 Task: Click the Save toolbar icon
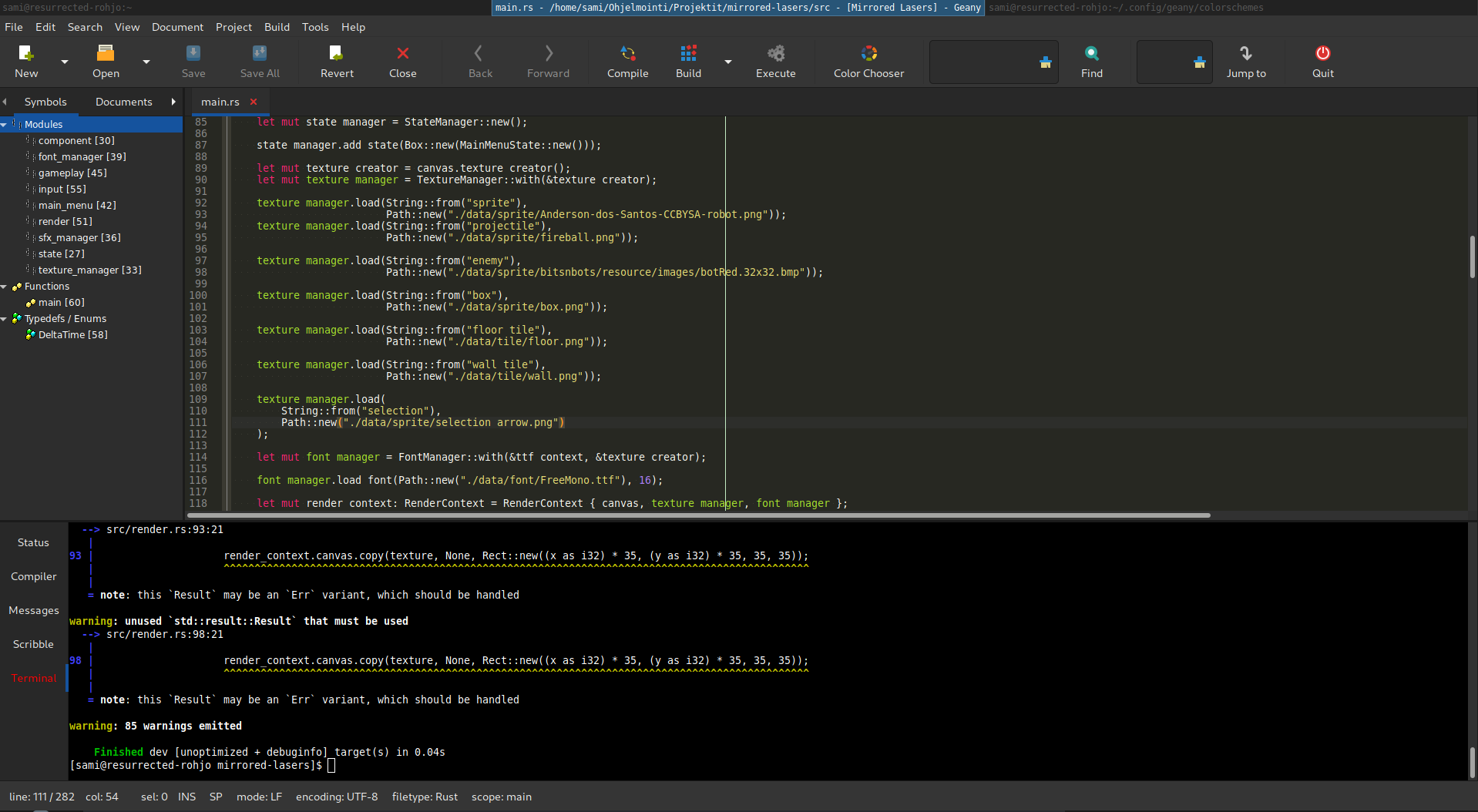(x=193, y=62)
